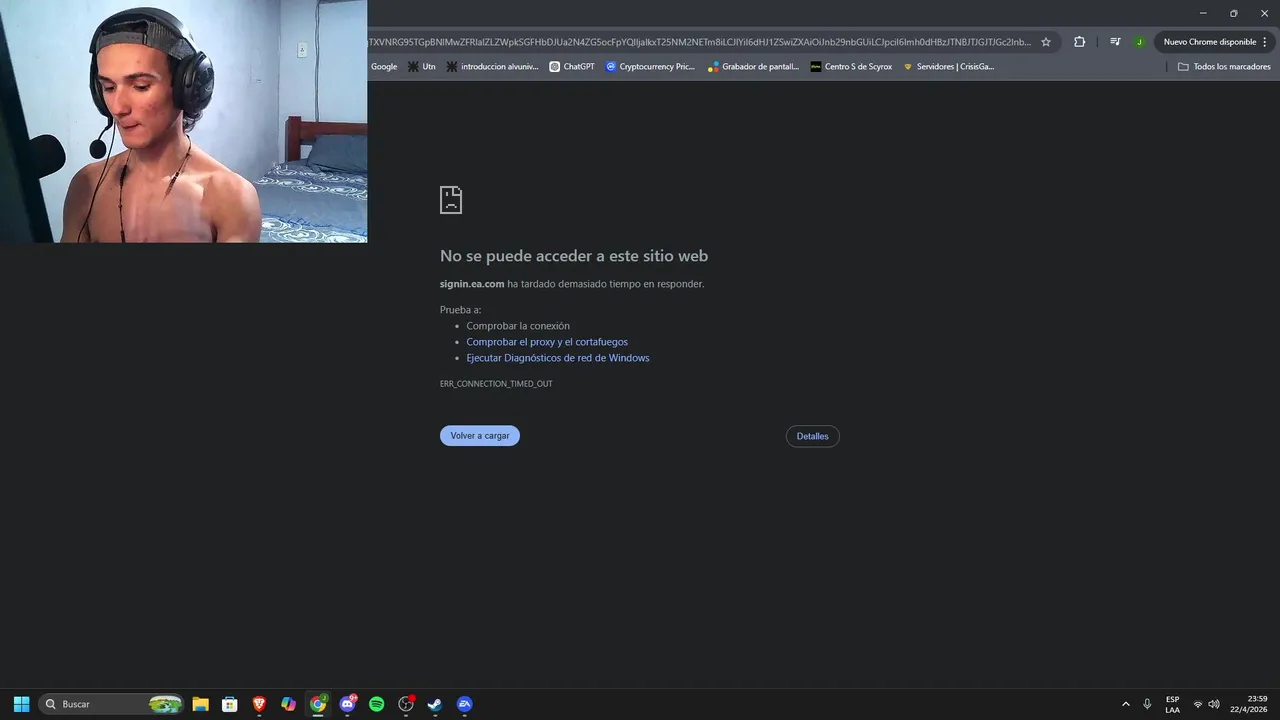The image size is (1280, 720).
Task: Open the Google bookmark
Action: 384,67
